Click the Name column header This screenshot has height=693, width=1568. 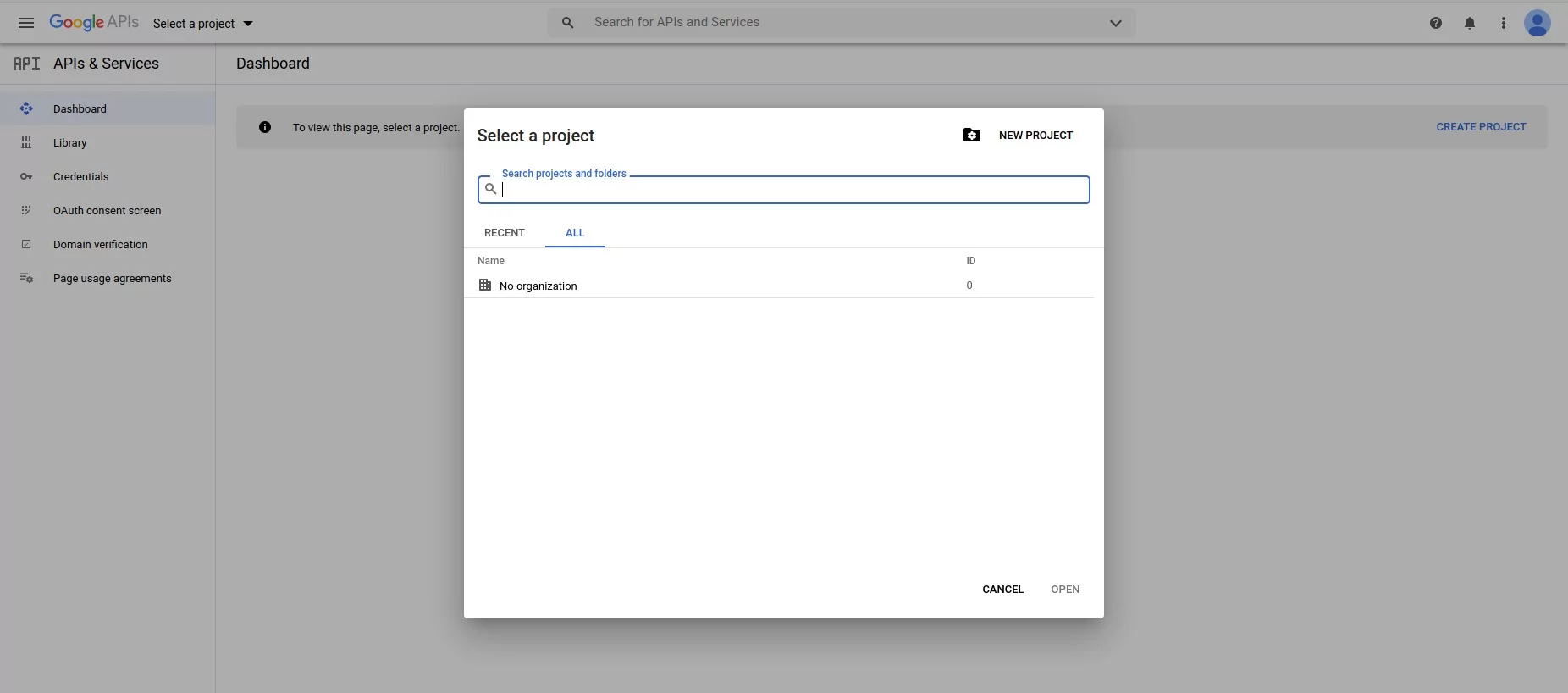[491, 261]
